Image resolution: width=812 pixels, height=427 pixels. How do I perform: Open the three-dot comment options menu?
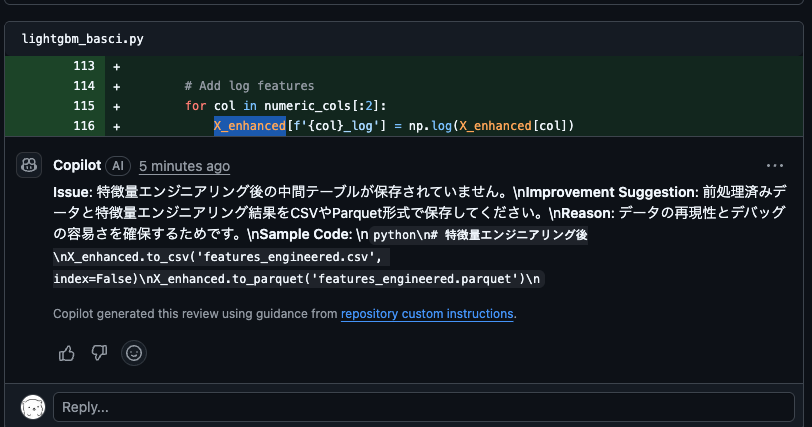775,166
